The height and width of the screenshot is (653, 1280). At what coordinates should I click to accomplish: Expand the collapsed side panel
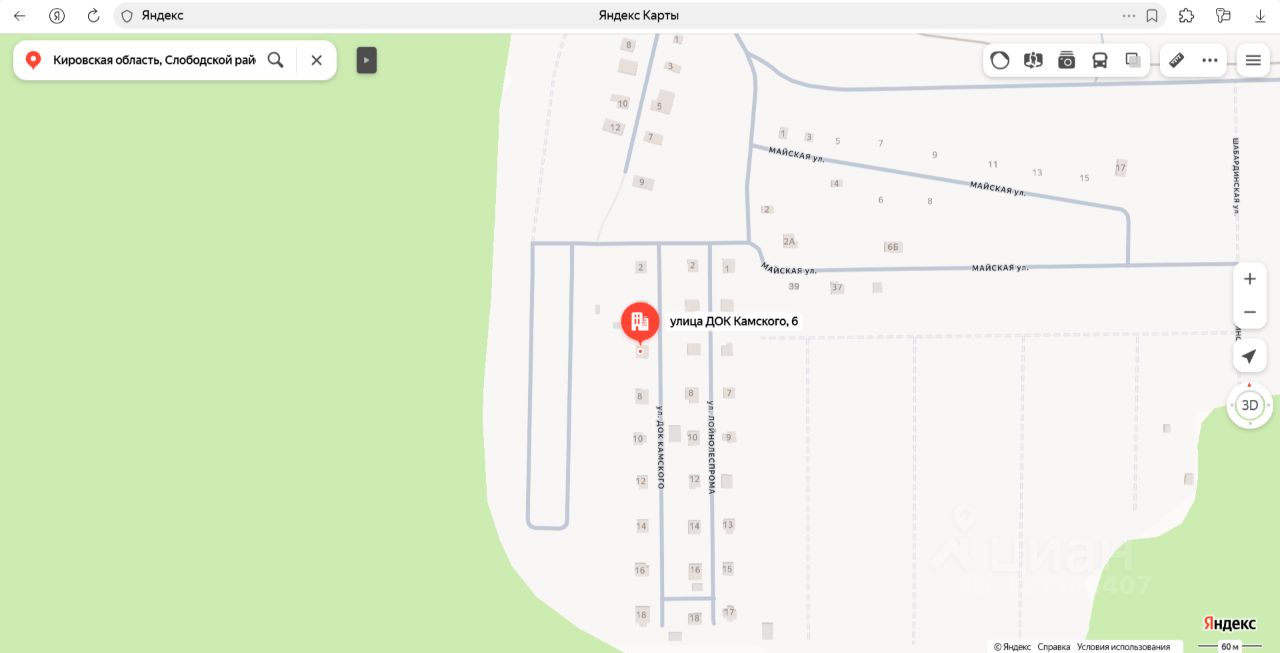pyautogui.click(x=367, y=60)
